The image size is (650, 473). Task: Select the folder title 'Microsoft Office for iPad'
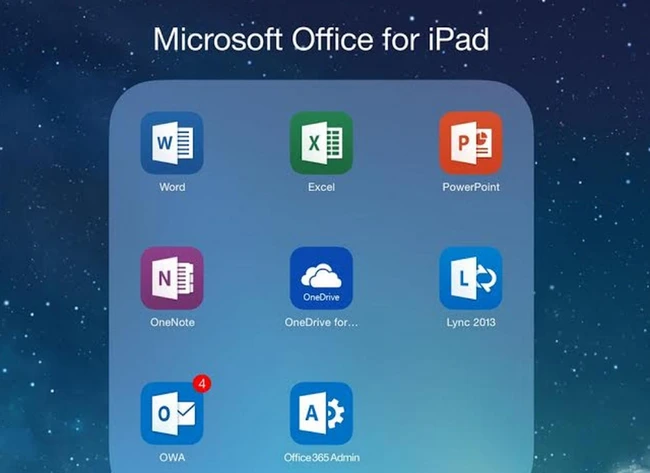(321, 39)
